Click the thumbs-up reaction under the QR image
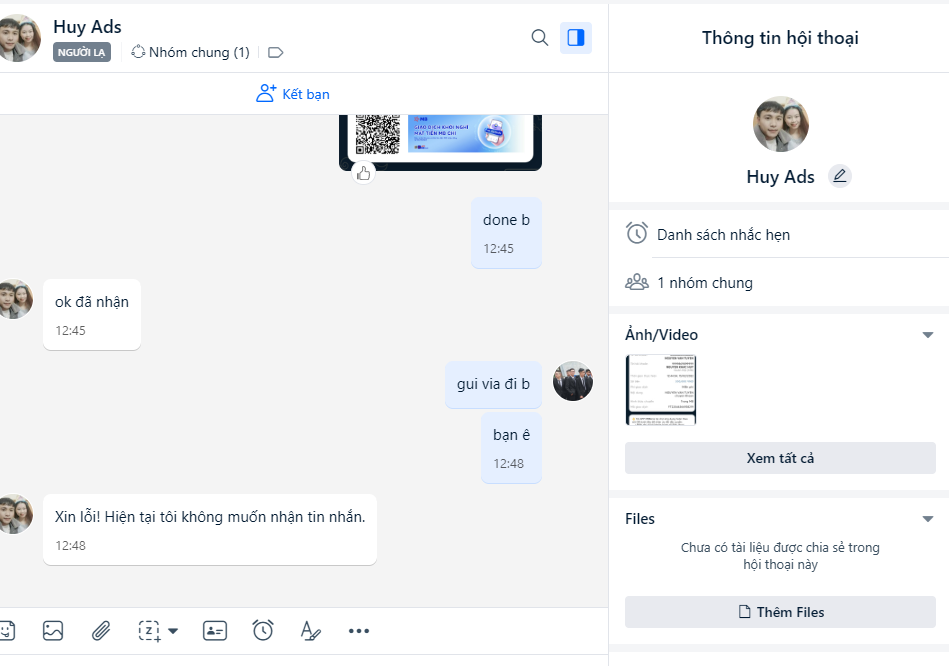 (363, 173)
